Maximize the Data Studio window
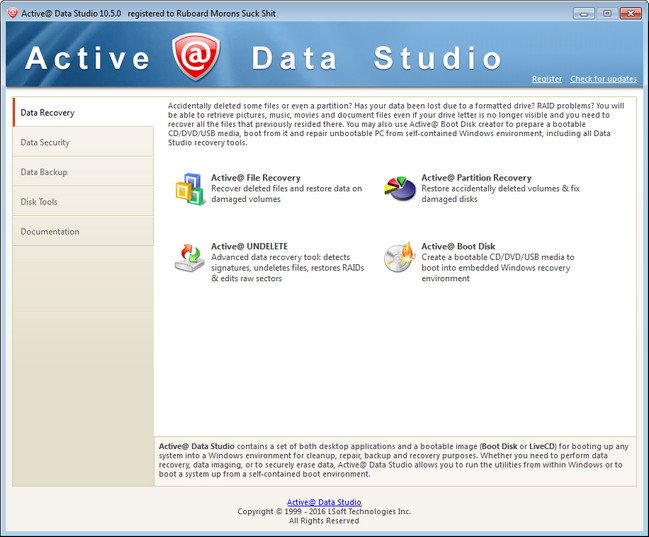The height and width of the screenshot is (537, 649). click(x=607, y=13)
